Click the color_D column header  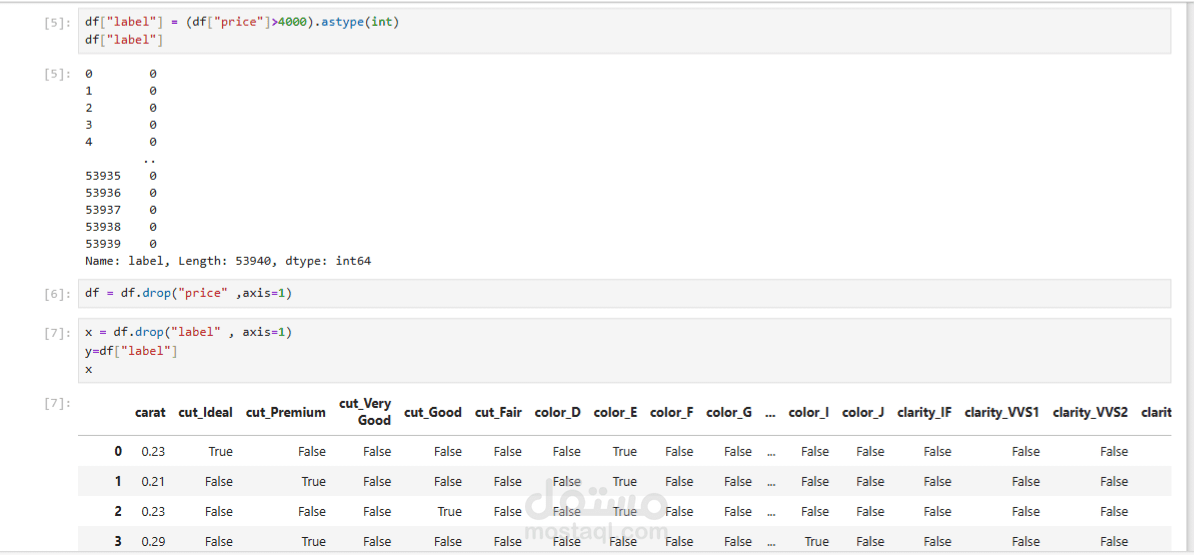557,412
